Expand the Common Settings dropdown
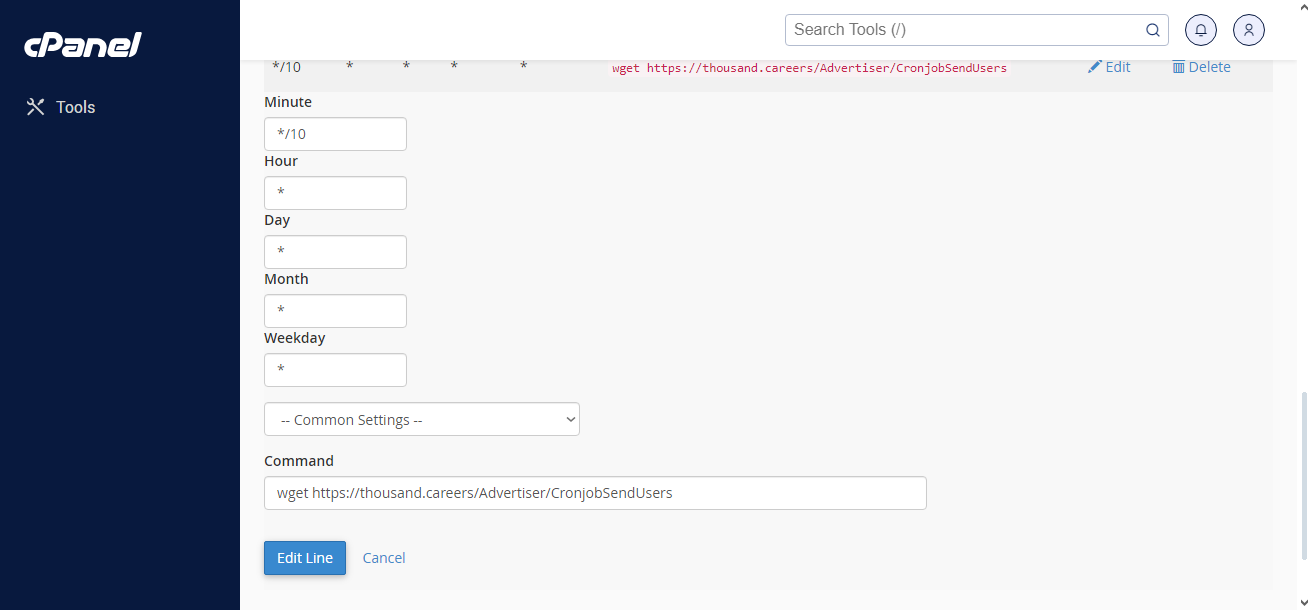This screenshot has width=1312, height=610. click(421, 420)
